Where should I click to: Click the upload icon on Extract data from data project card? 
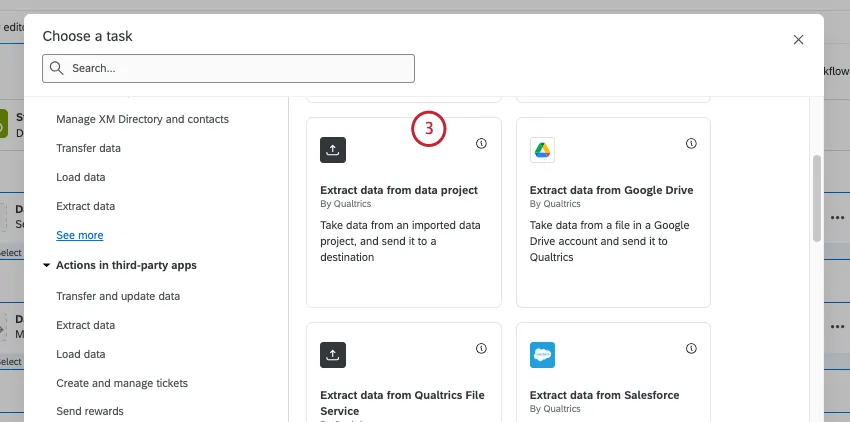(x=333, y=150)
